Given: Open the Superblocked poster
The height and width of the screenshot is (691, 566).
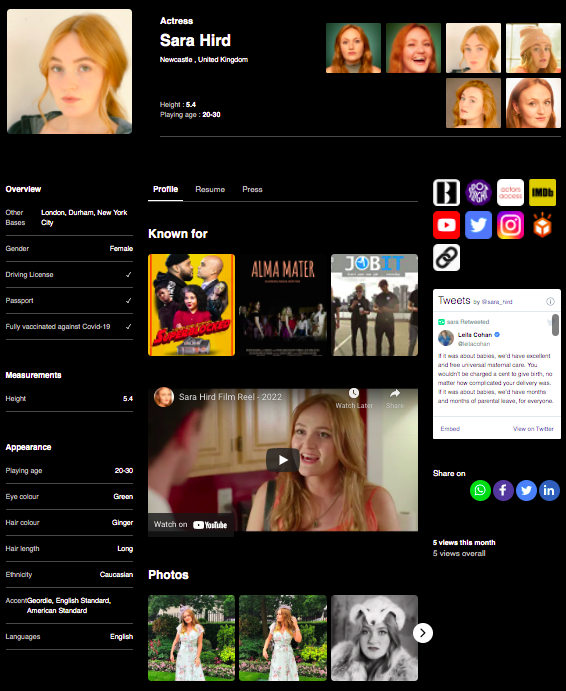Looking at the screenshot, I should point(191,305).
